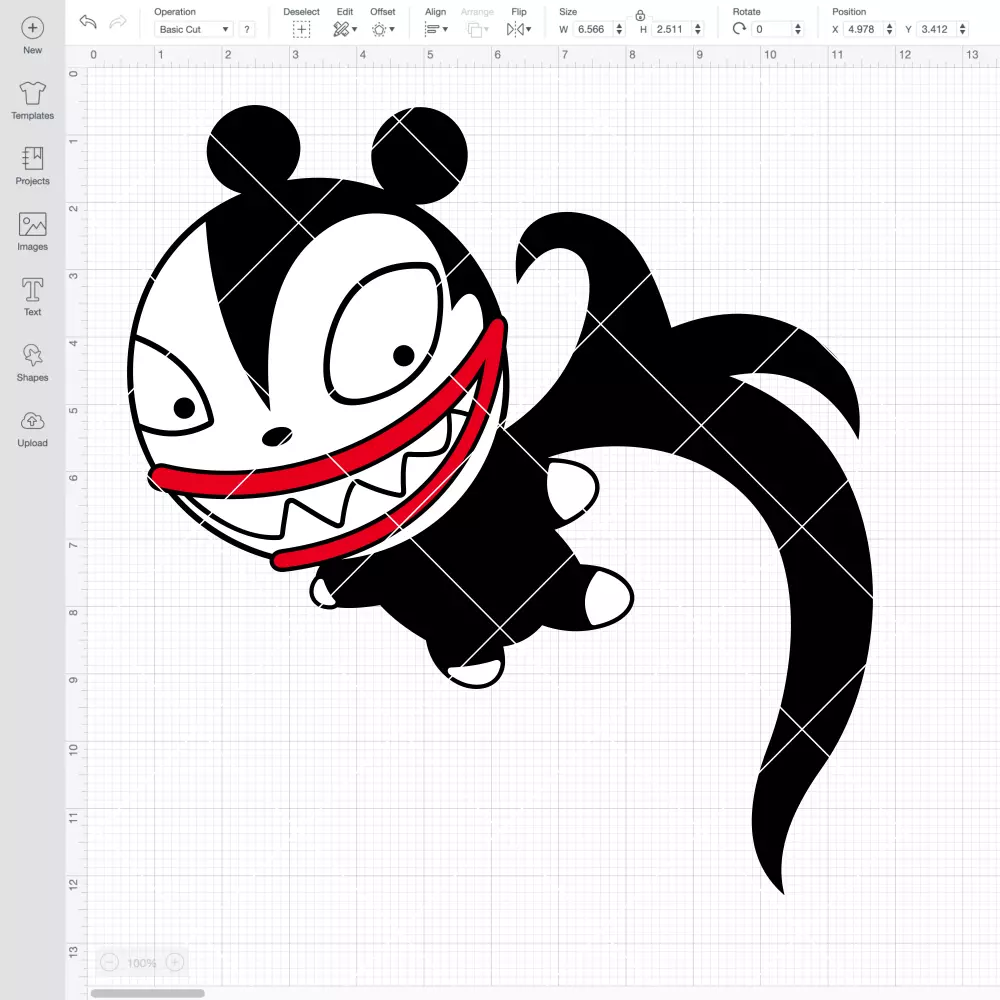Open the Operation help question mark
Image resolution: width=1000 pixels, height=1000 pixels.
(x=247, y=29)
